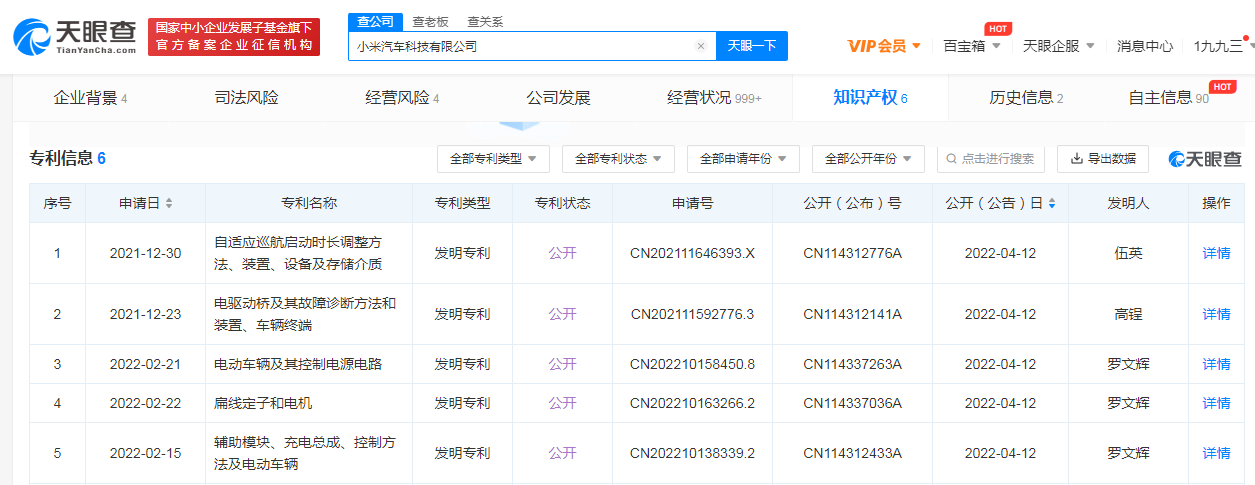Screen dimensions: 1255x485
Task: Click application number CN202210138339.2
Action: (x=692, y=453)
